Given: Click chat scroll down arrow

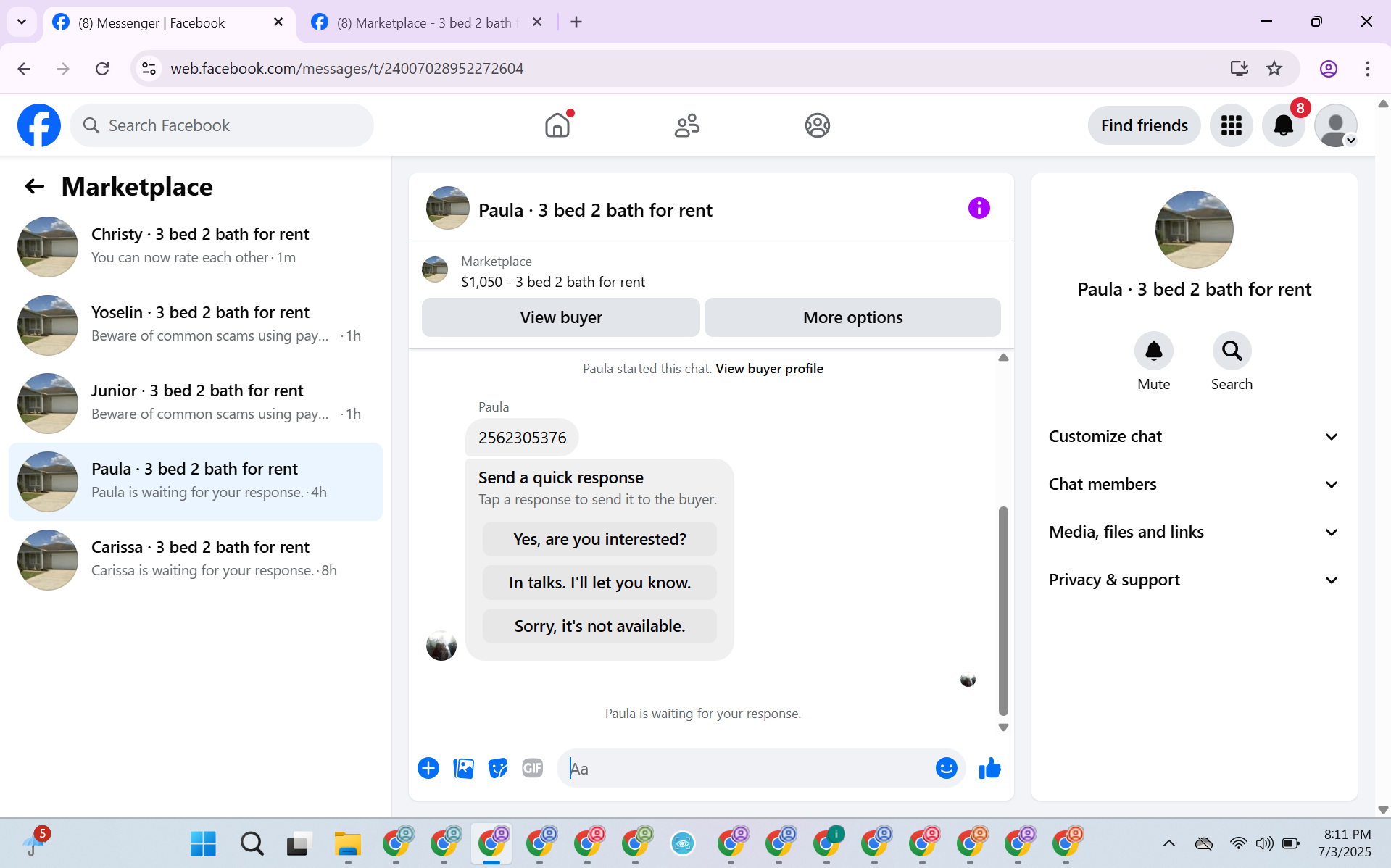Looking at the screenshot, I should tap(1003, 727).
